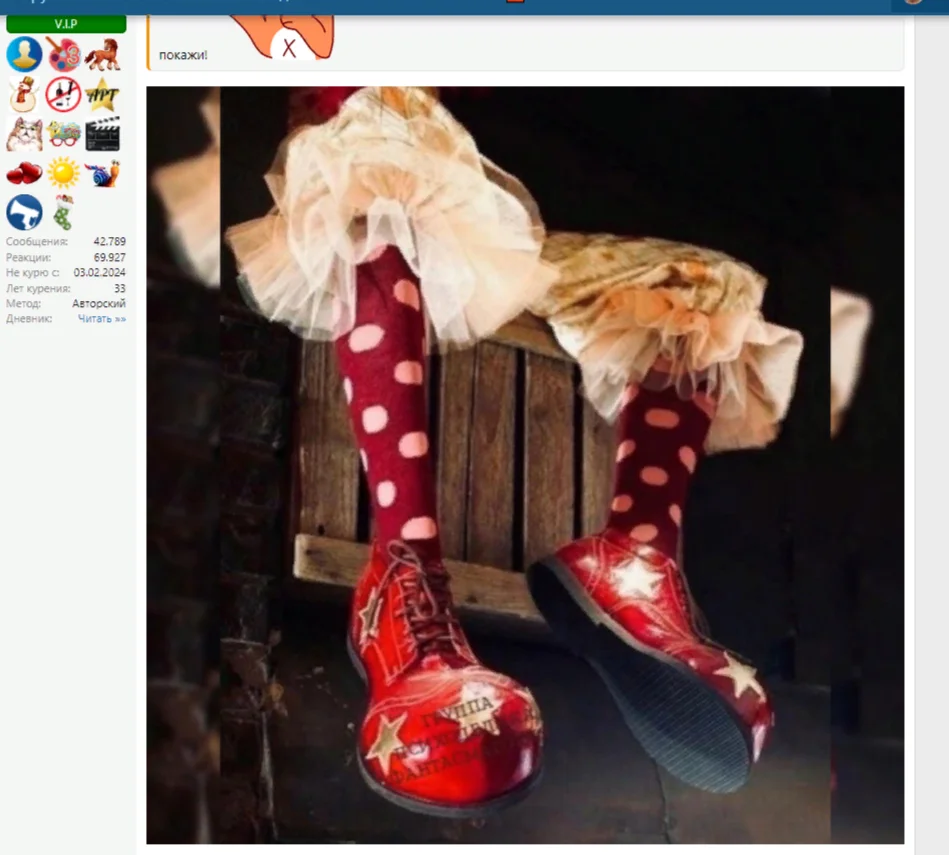
Task: Click the racing snail badge
Action: [x=102, y=174]
